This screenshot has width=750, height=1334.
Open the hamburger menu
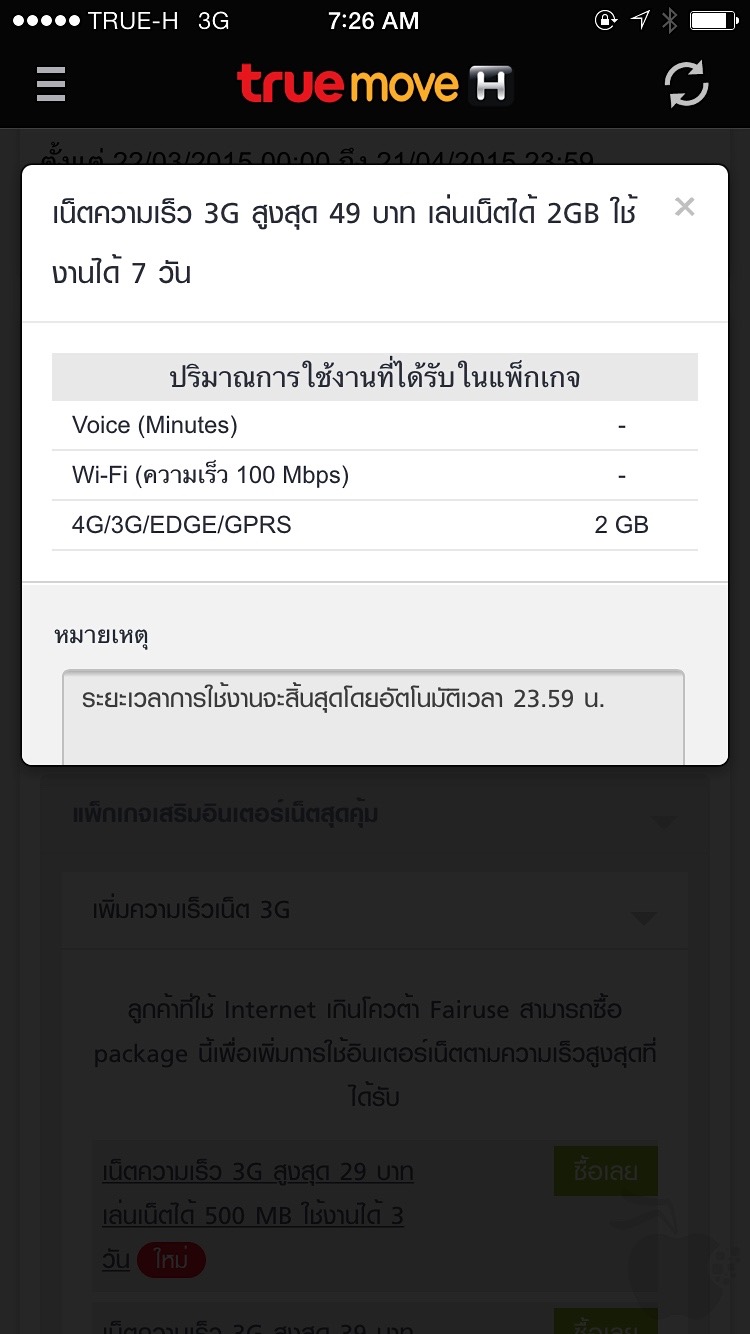click(51, 84)
